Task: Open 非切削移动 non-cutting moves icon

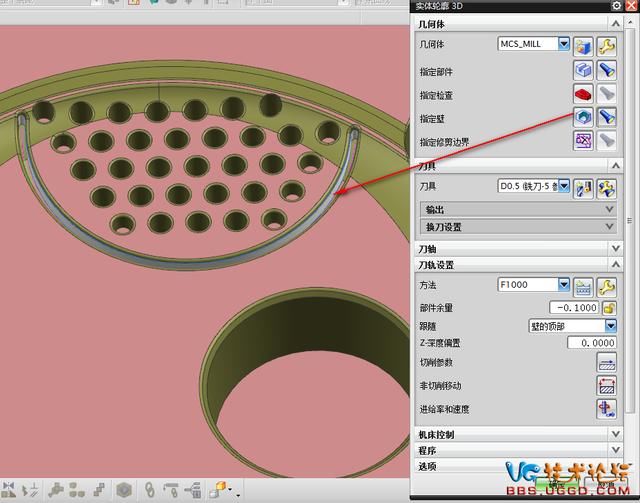Action: pos(607,385)
